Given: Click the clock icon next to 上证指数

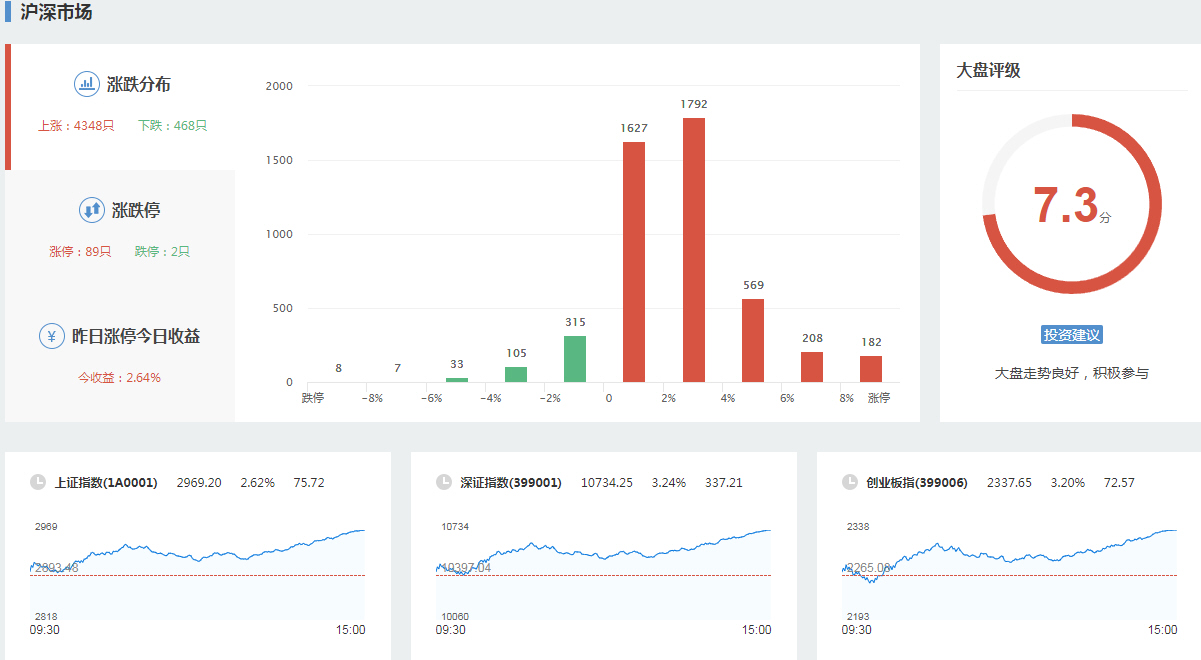Looking at the screenshot, I should click(x=38, y=482).
